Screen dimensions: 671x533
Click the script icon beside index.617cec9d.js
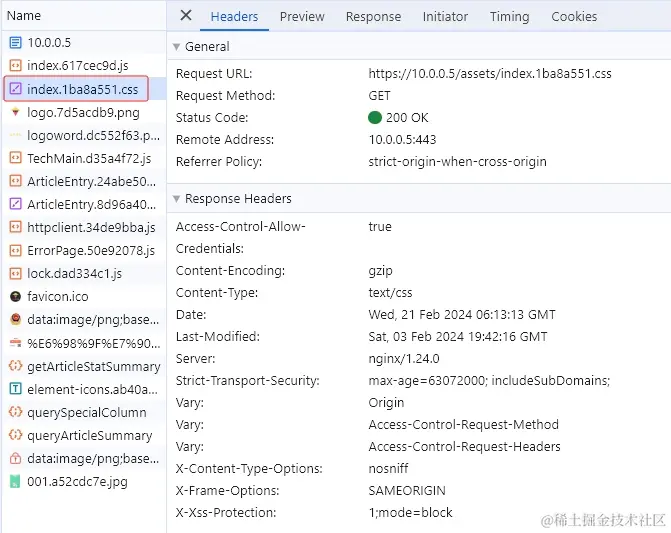click(x=15, y=65)
